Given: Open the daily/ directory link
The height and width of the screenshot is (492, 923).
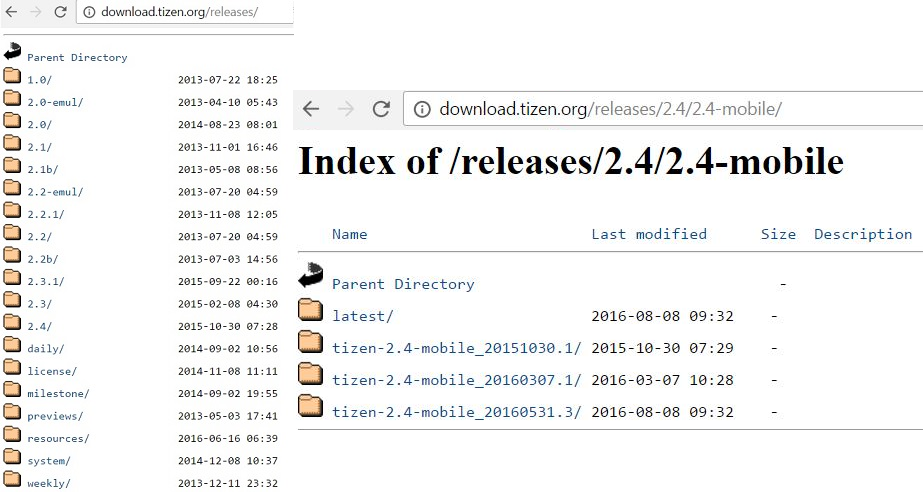Looking at the screenshot, I should click(46, 349).
